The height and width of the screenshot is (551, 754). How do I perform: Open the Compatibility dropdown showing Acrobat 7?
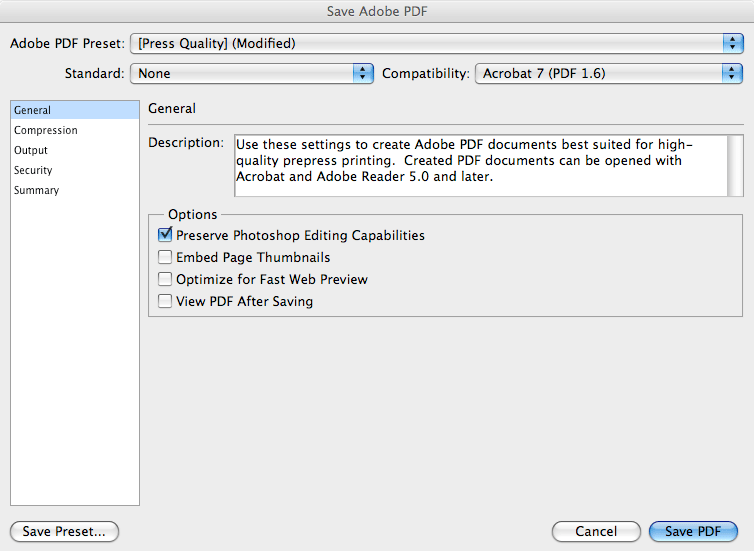click(x=609, y=74)
